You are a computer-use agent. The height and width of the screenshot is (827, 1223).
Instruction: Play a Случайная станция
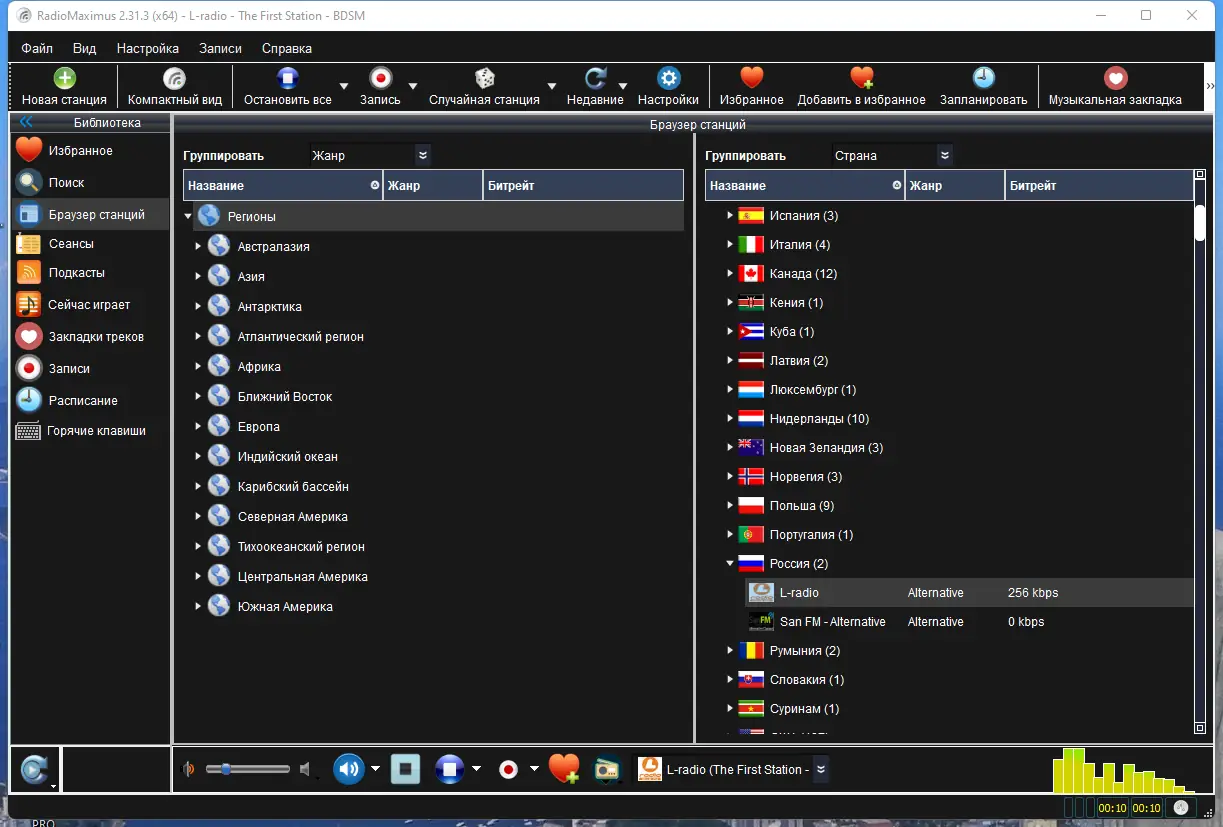click(x=484, y=87)
